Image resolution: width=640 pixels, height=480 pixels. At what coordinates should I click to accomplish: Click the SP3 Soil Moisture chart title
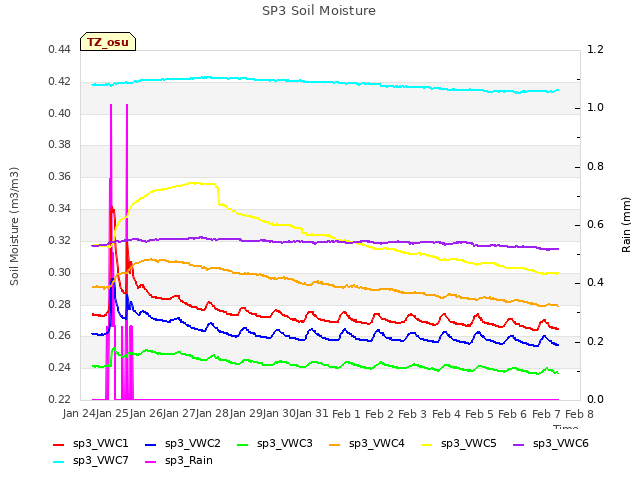(319, 11)
